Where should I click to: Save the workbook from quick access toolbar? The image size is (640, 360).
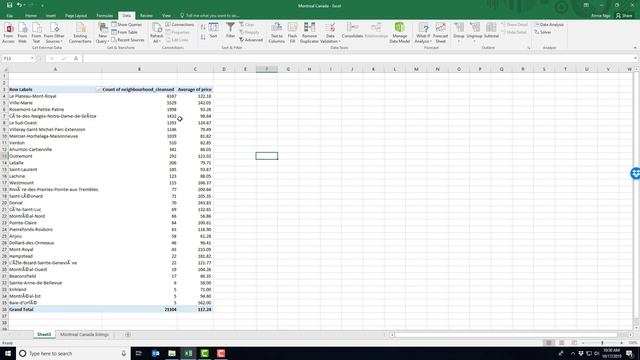click(x=9, y=5)
